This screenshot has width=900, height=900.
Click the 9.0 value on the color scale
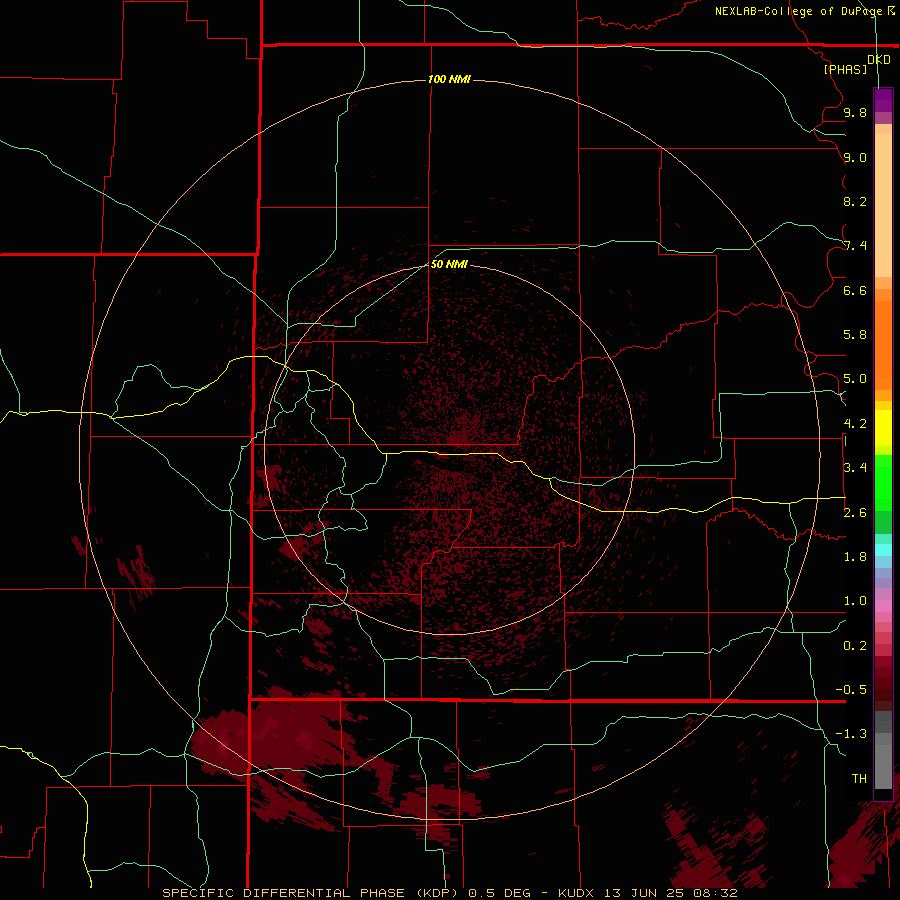pos(855,157)
